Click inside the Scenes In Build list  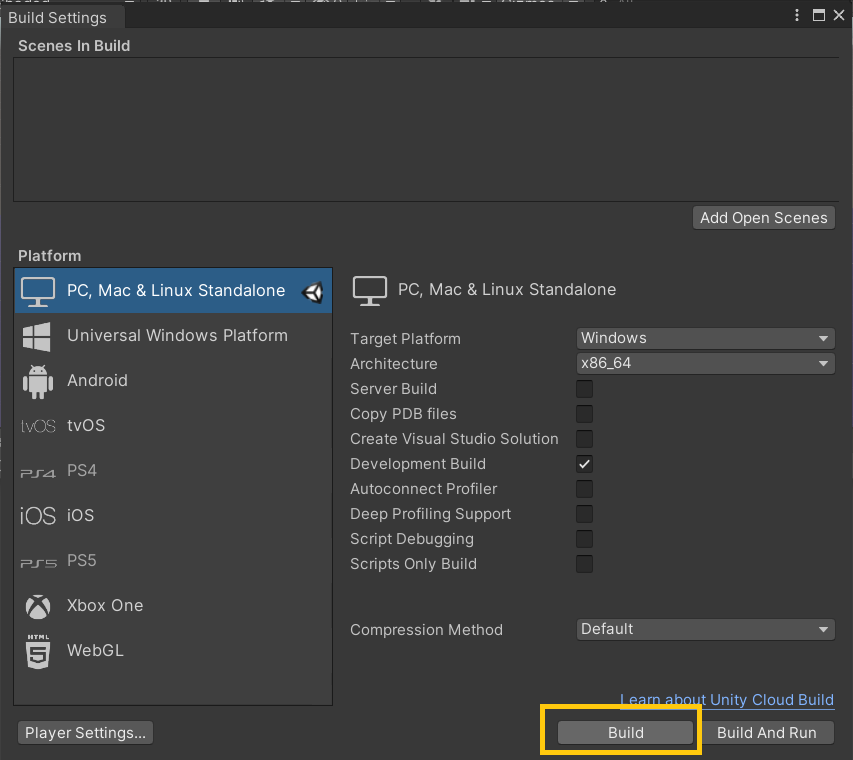426,129
